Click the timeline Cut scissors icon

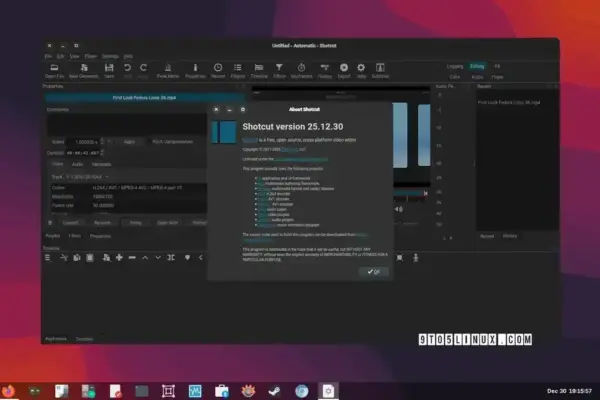click(64, 258)
